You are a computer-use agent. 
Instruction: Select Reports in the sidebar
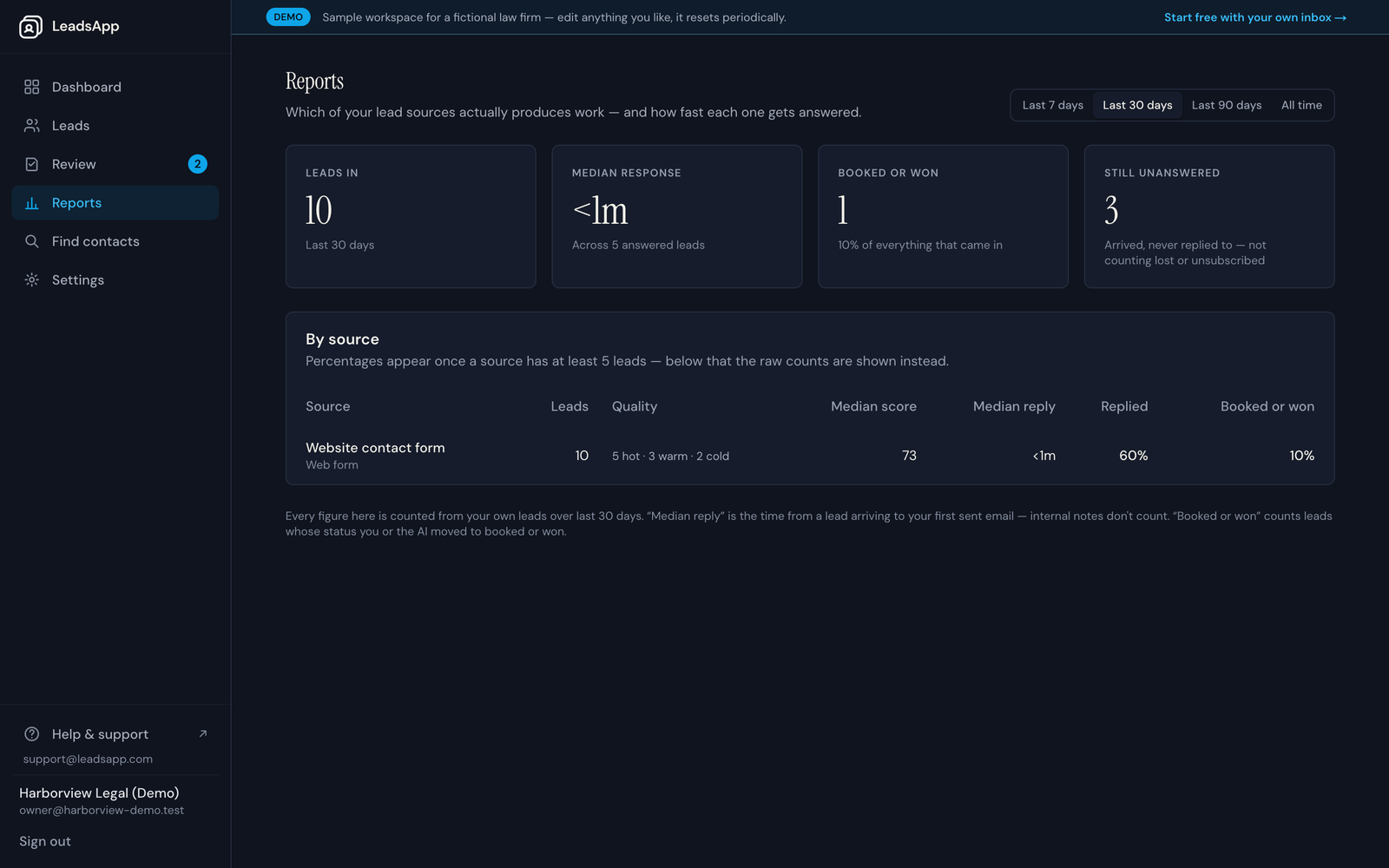pyautogui.click(x=115, y=203)
